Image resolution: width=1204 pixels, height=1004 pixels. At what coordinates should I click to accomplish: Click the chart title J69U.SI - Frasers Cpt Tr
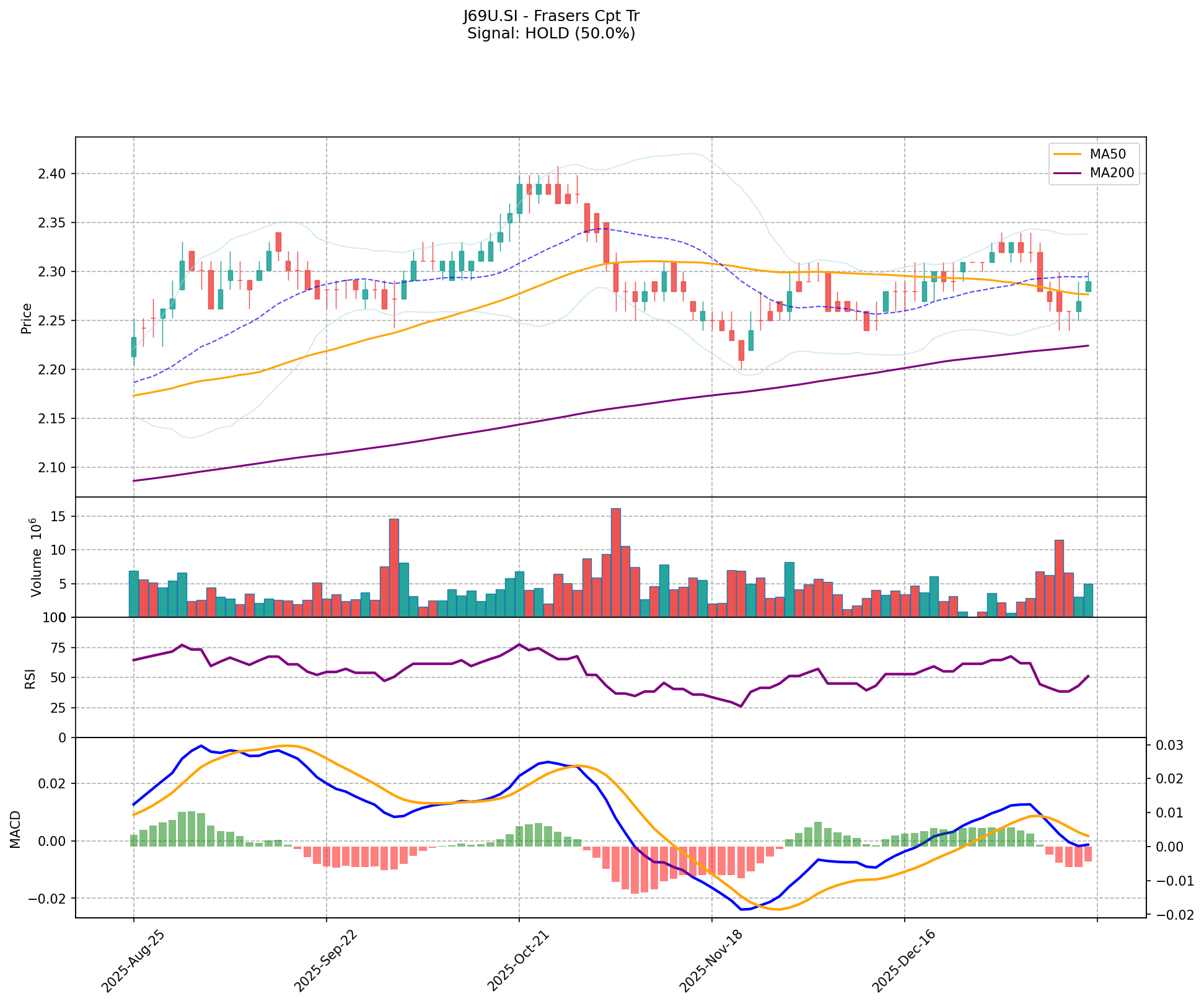coord(551,16)
